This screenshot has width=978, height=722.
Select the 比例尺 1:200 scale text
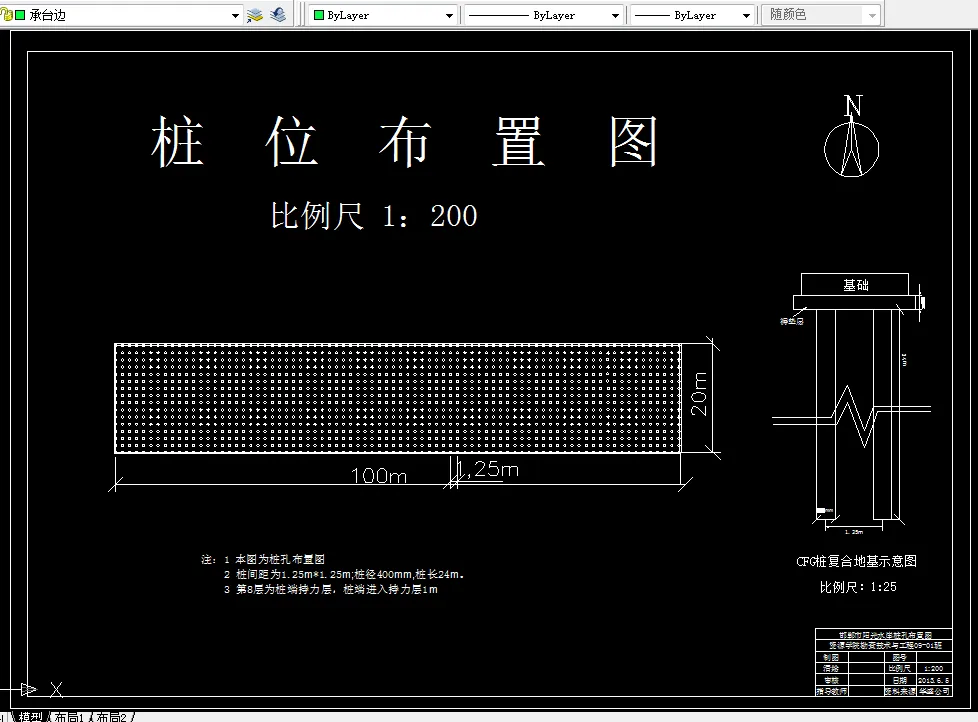click(x=375, y=215)
